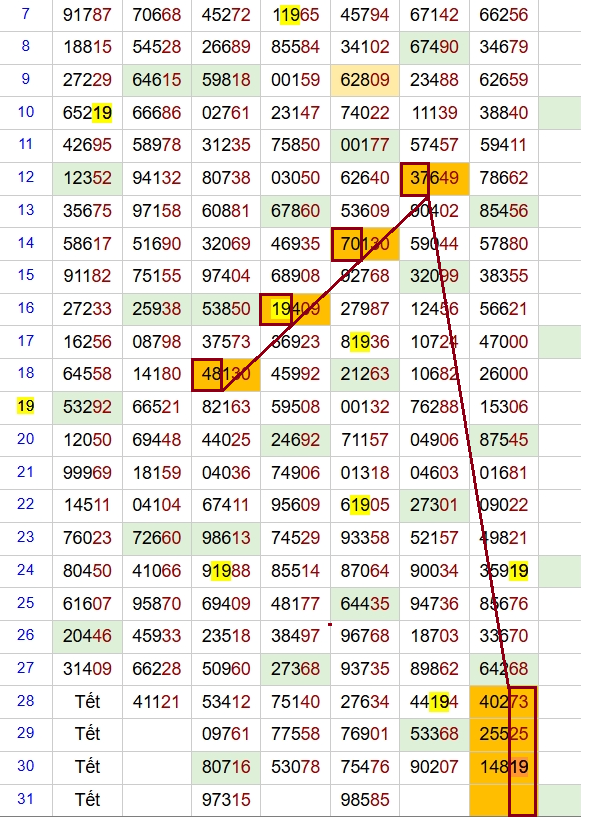Click the orange cell 48130
590x822 pixels.
click(x=226, y=374)
